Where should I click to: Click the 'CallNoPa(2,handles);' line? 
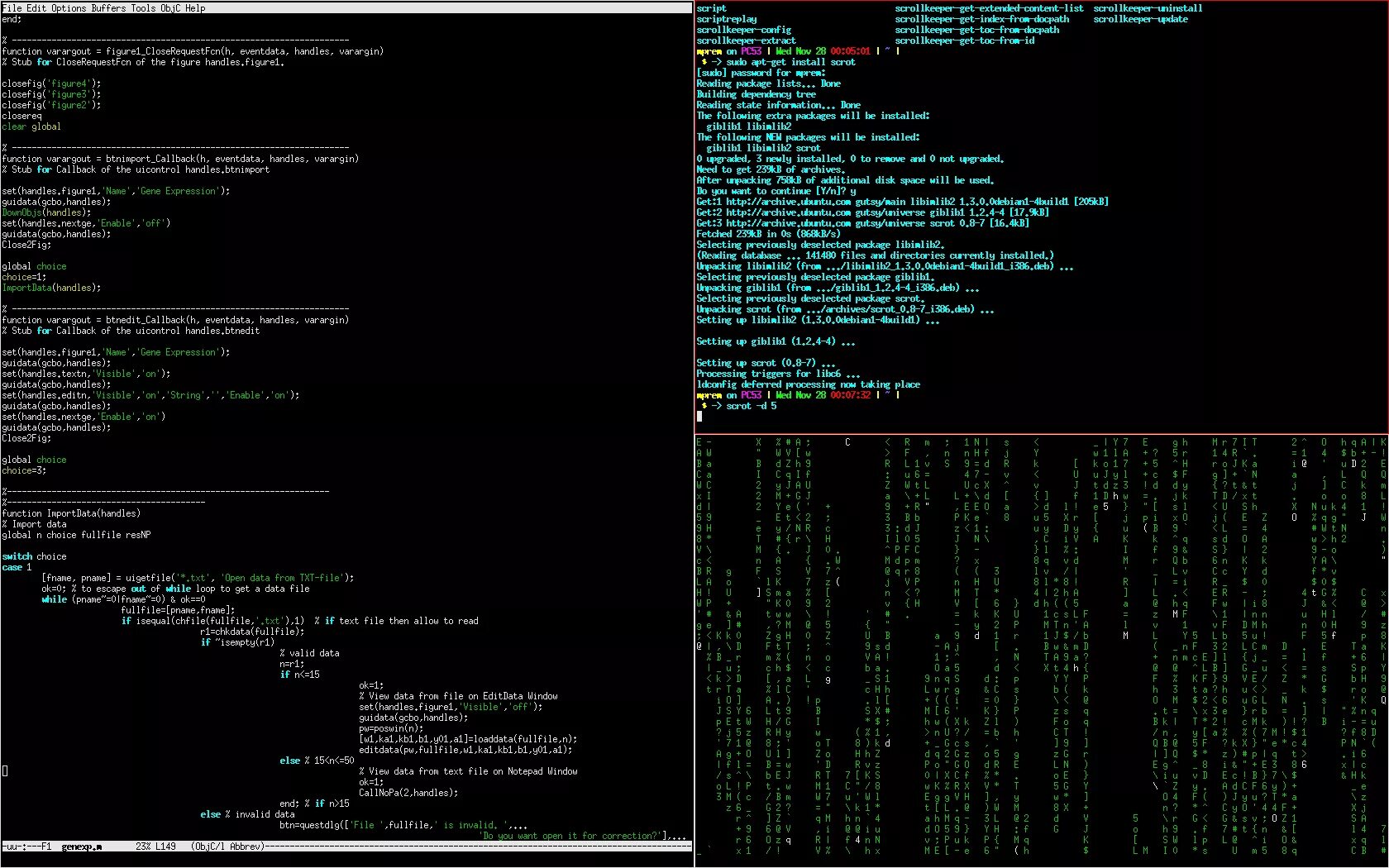[408, 793]
